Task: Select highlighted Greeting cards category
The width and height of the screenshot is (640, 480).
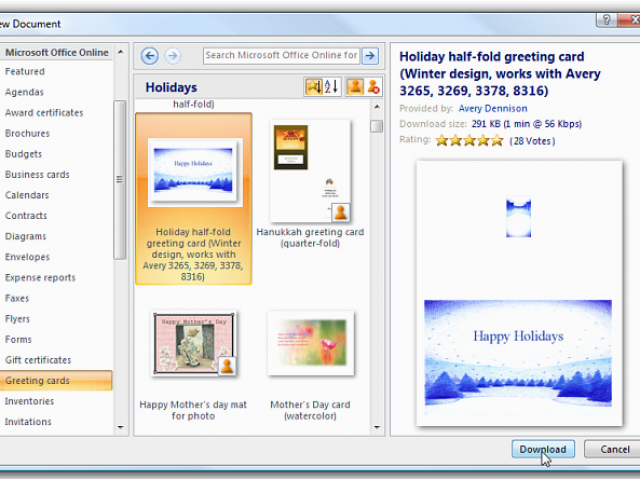Action: pos(56,380)
